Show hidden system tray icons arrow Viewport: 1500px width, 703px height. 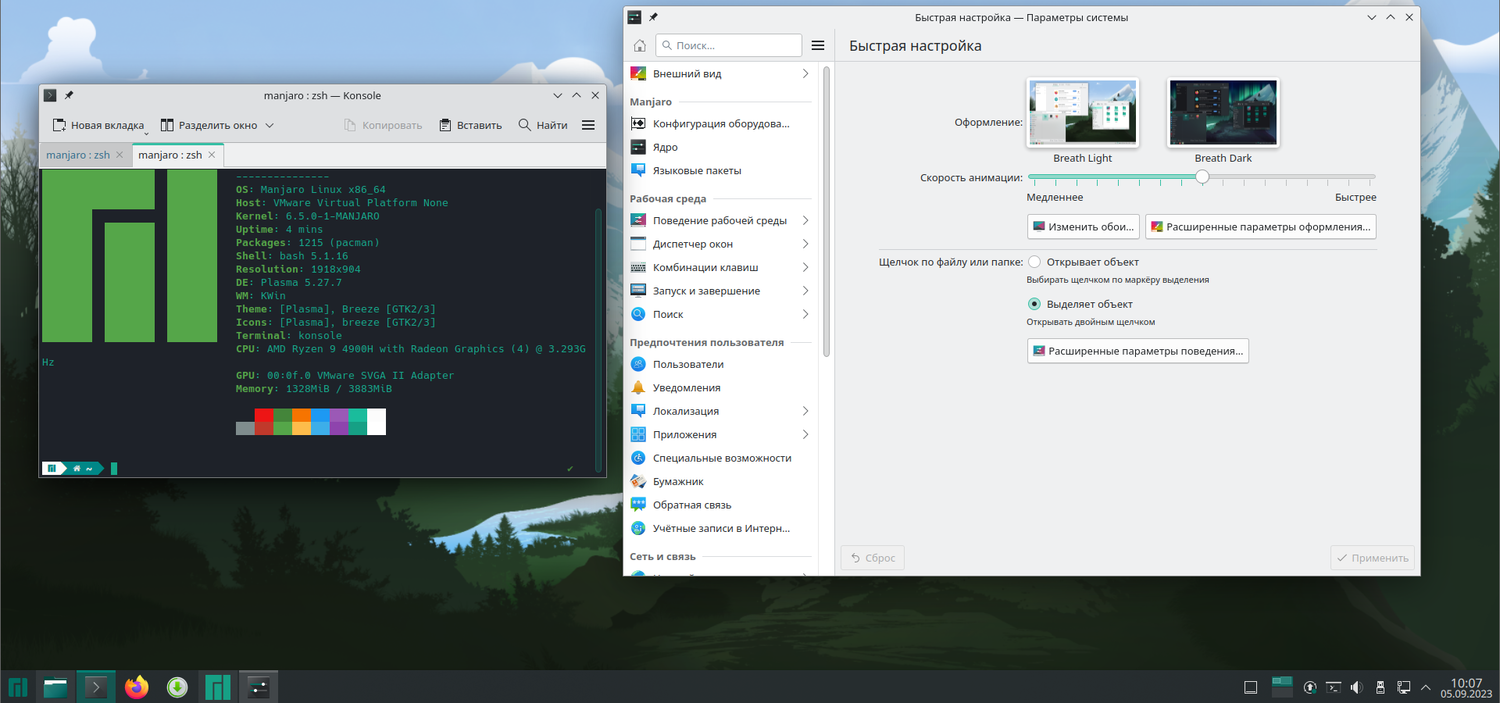tap(1425, 687)
